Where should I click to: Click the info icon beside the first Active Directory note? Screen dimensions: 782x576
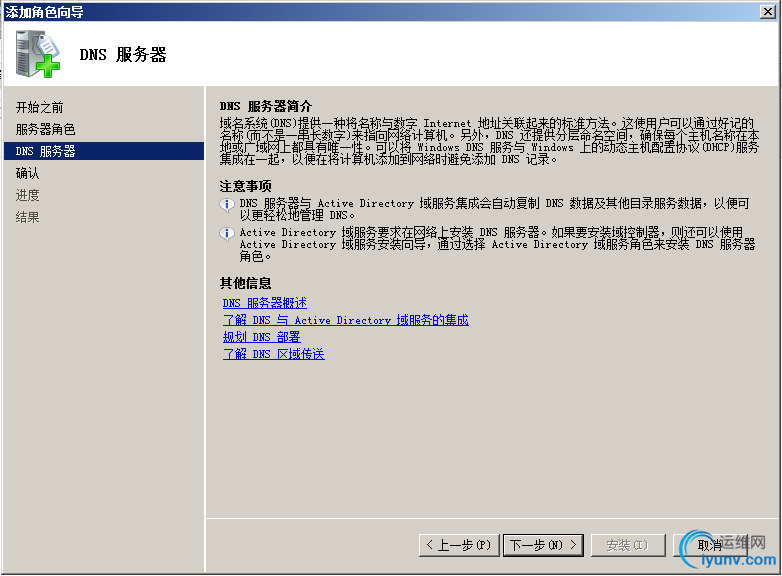click(x=227, y=204)
